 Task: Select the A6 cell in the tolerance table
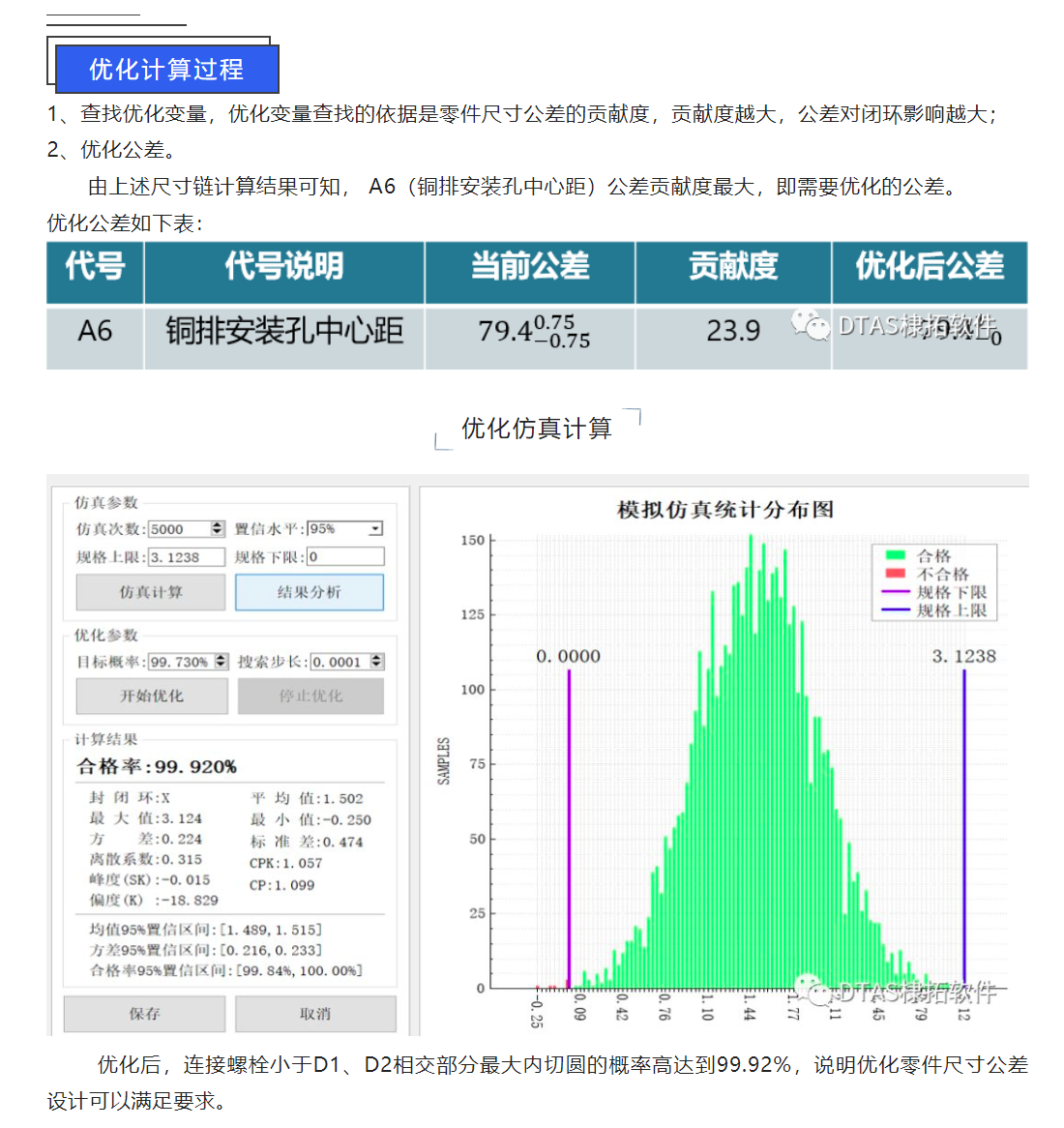click(94, 331)
